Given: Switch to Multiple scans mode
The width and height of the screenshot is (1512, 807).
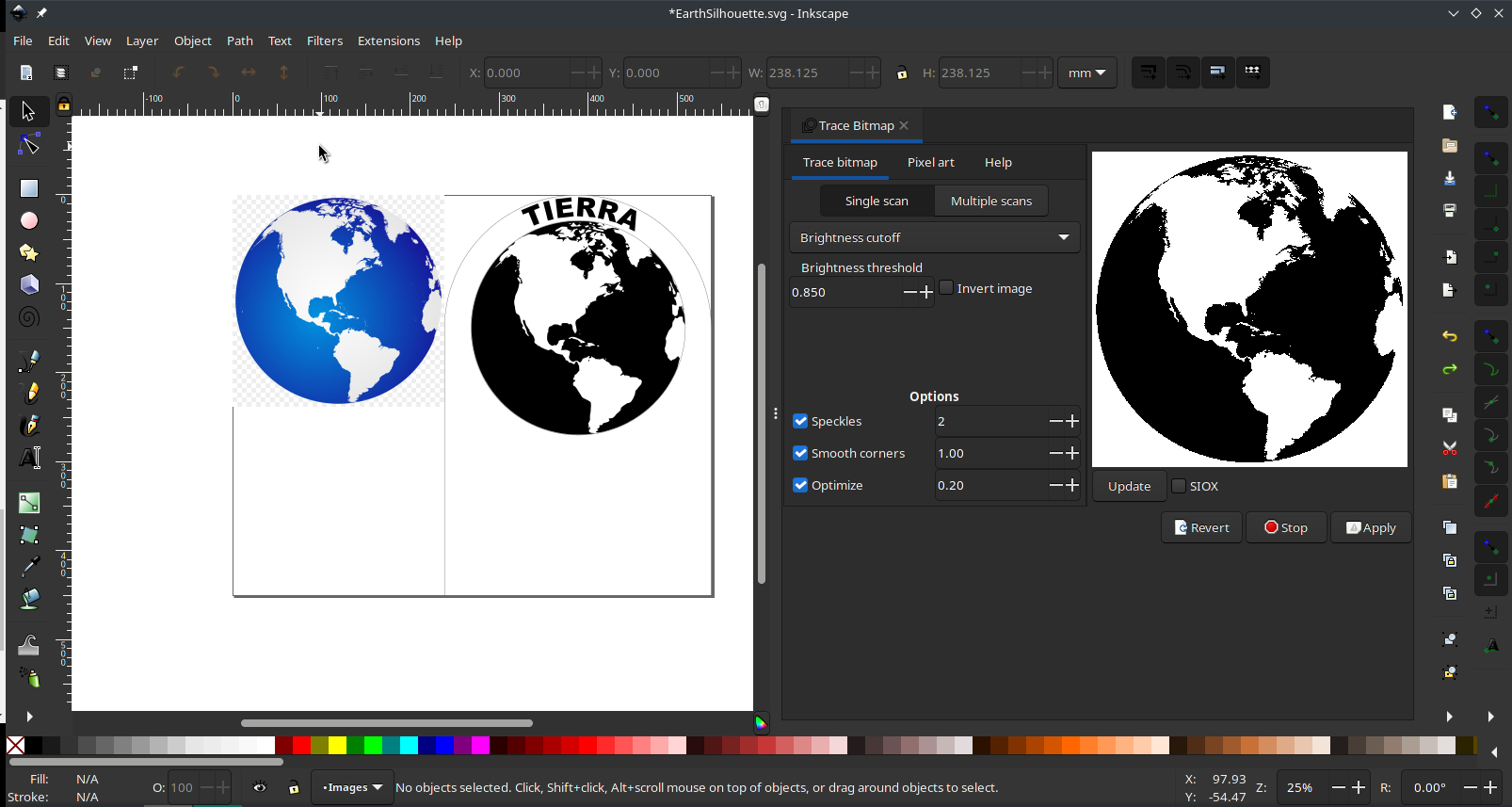Looking at the screenshot, I should pos(991,201).
